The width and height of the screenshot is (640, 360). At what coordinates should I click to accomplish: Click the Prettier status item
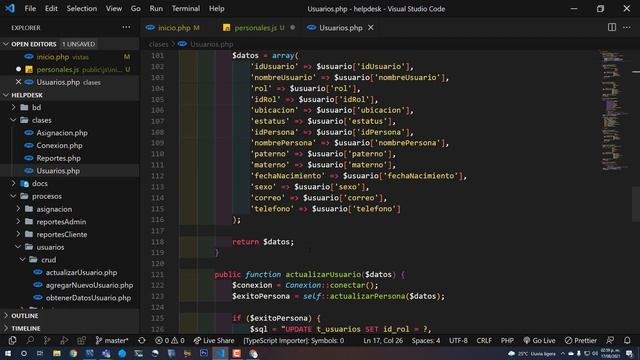pos(581,340)
